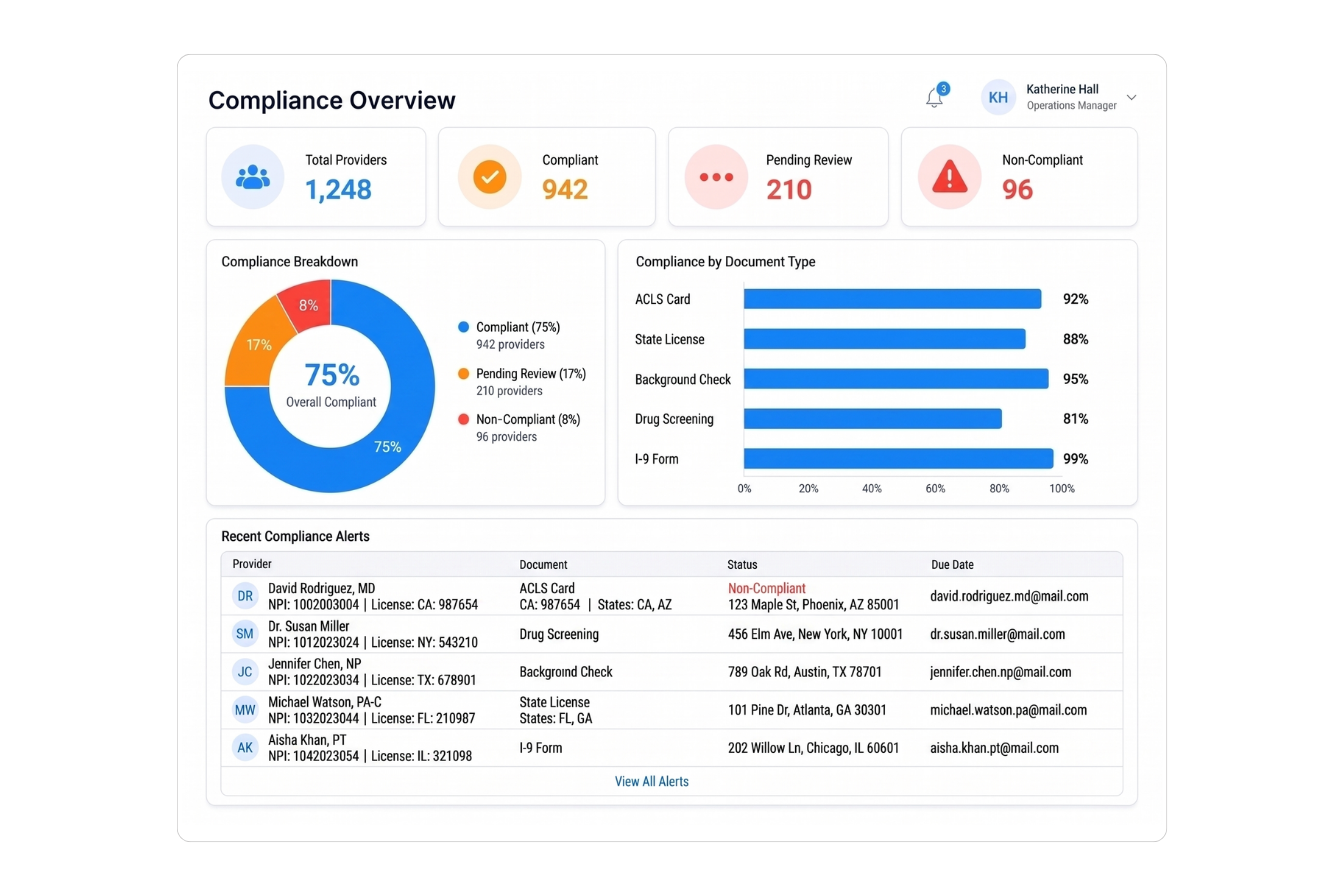The width and height of the screenshot is (1344, 896).
Task: Sort by the Document column header
Action: point(543,564)
